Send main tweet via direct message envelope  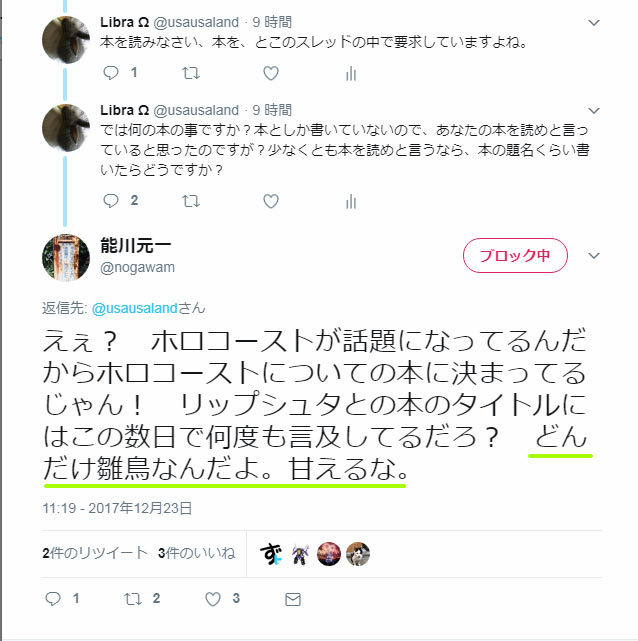click(x=293, y=599)
